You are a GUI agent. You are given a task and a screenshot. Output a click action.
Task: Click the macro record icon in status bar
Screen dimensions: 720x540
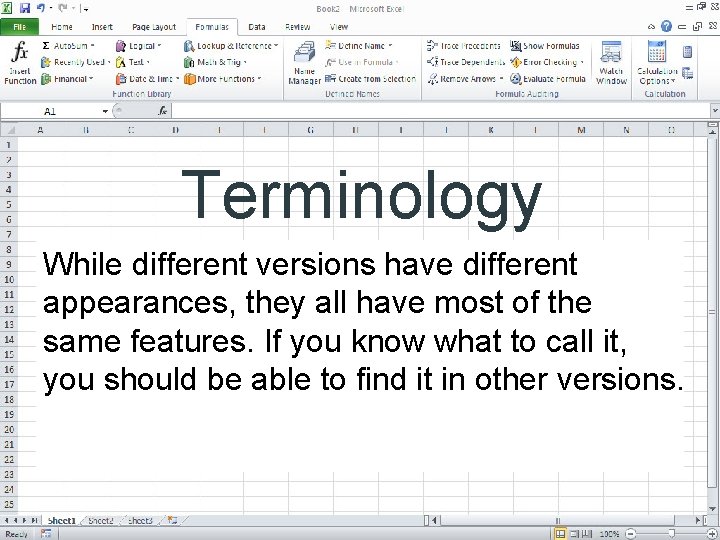(45, 534)
